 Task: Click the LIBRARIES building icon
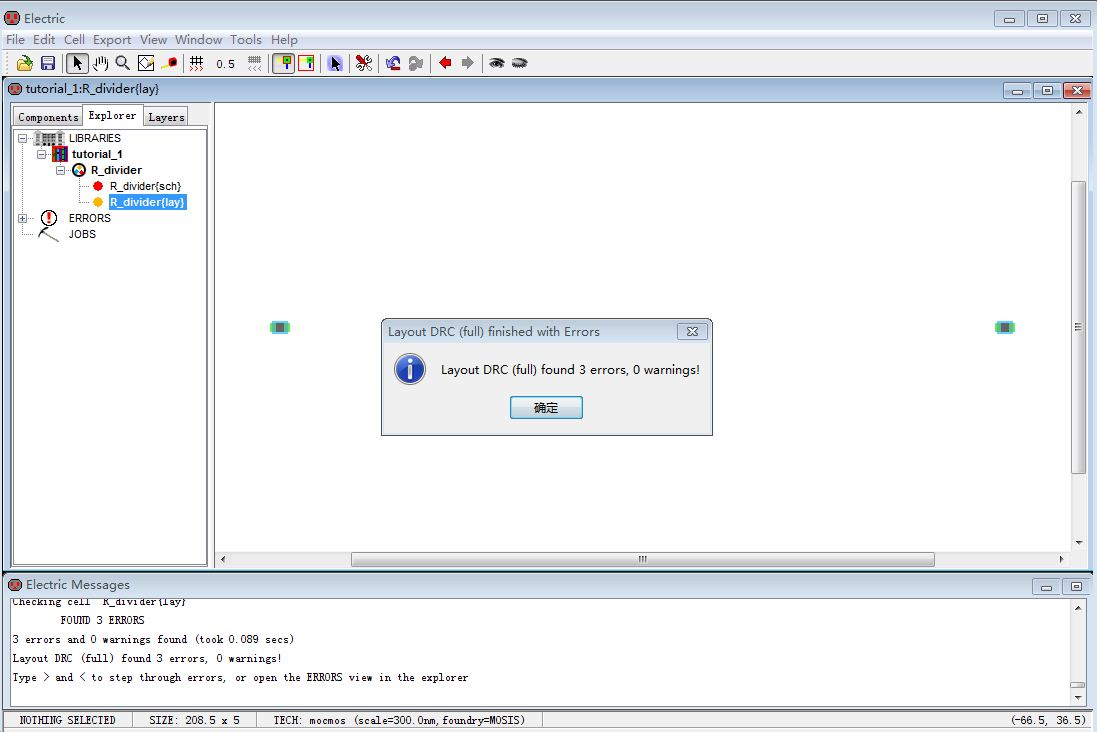point(49,138)
